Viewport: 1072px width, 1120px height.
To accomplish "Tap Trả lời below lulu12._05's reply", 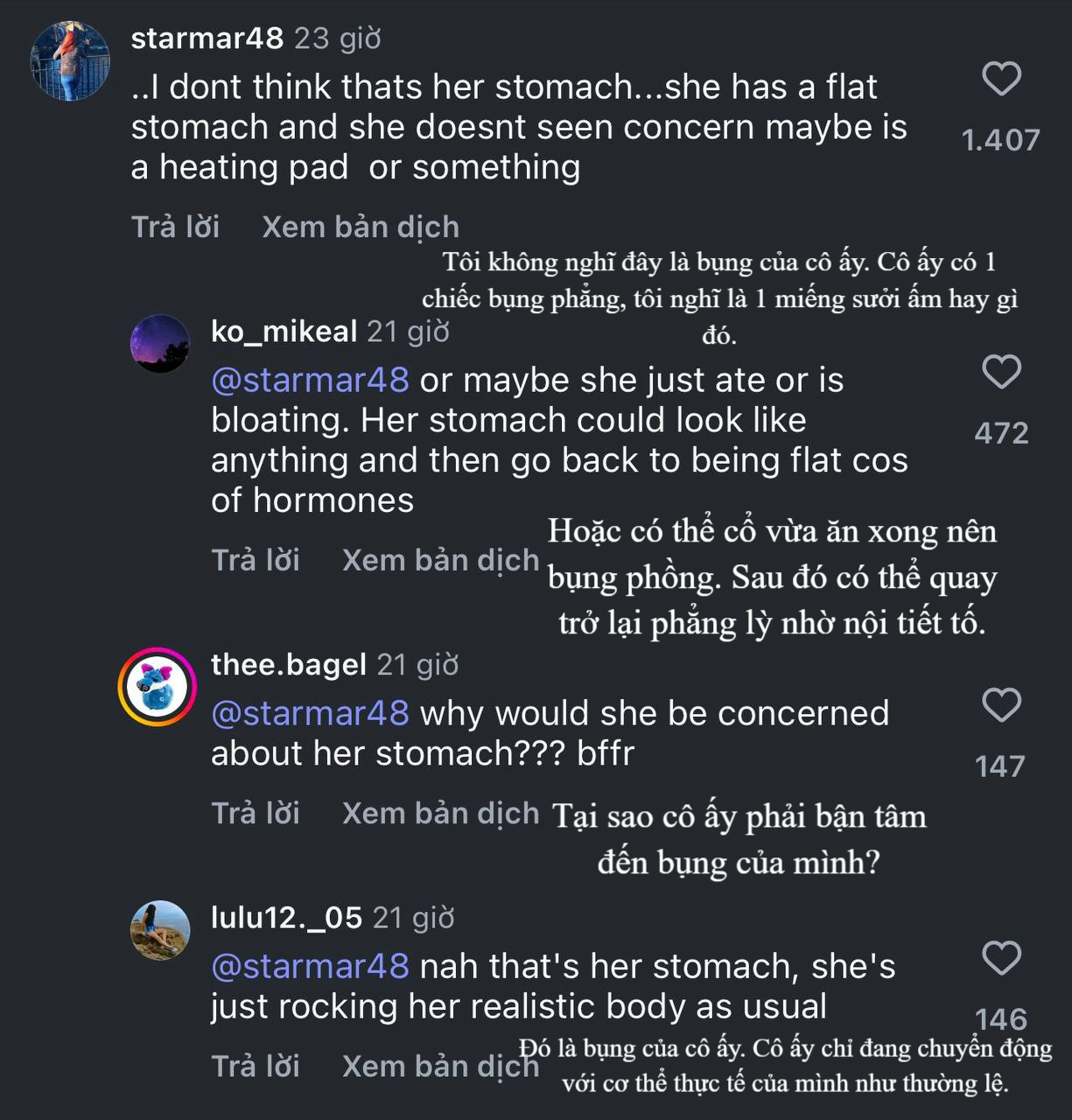I will point(256,1067).
